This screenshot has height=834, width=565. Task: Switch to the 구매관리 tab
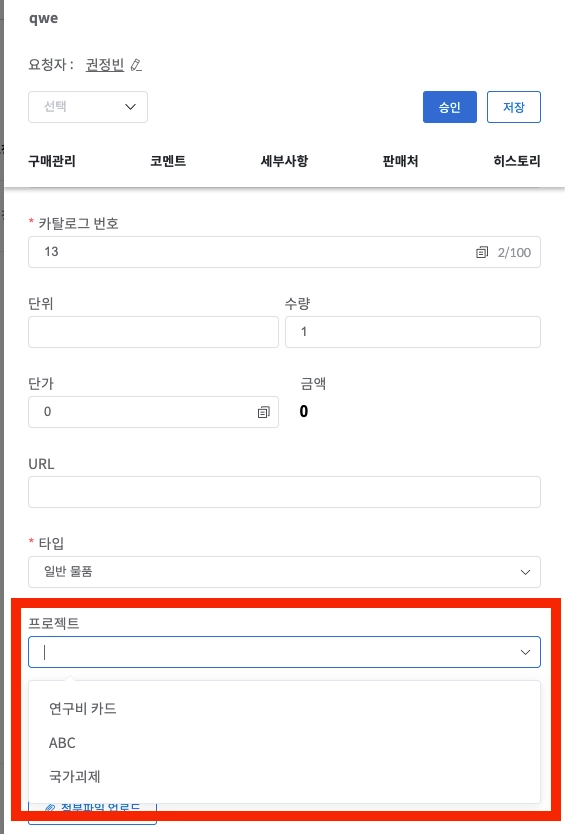(52, 161)
